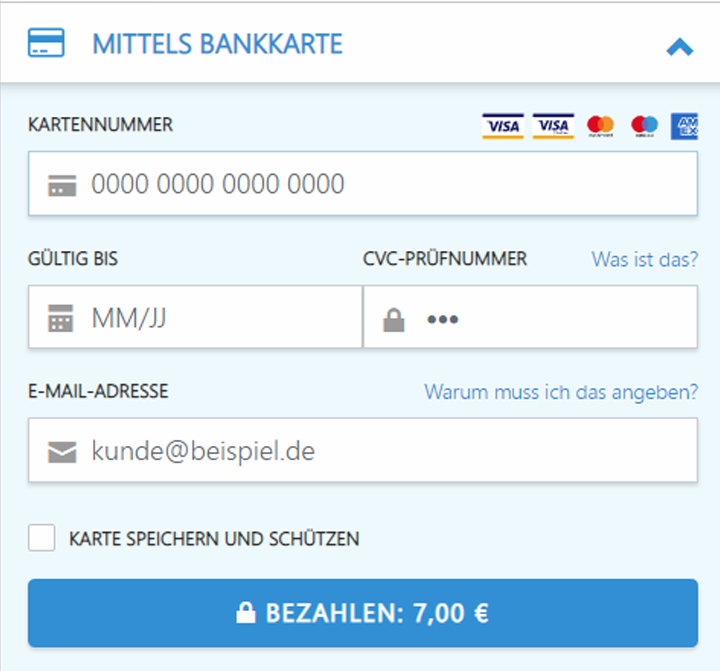Focus the kunde@beispiel.de e-mail placeholder
Screen dimensions: 720x671
(x=203, y=452)
